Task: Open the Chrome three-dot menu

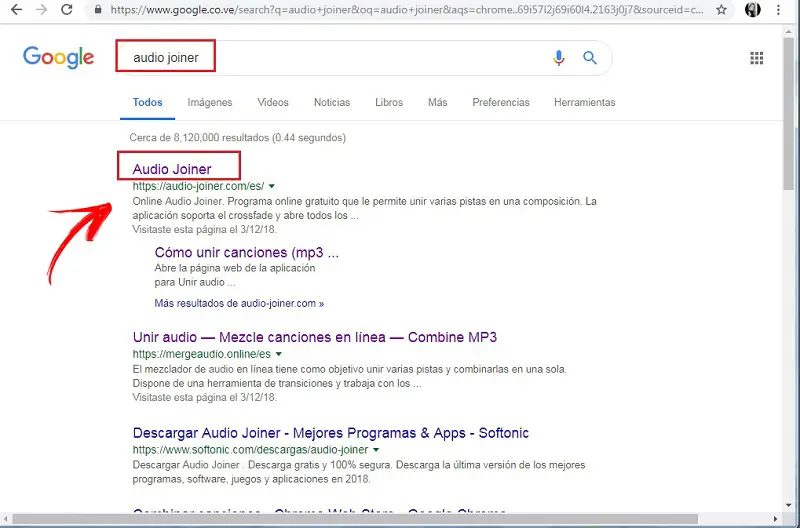Action: 779,9
